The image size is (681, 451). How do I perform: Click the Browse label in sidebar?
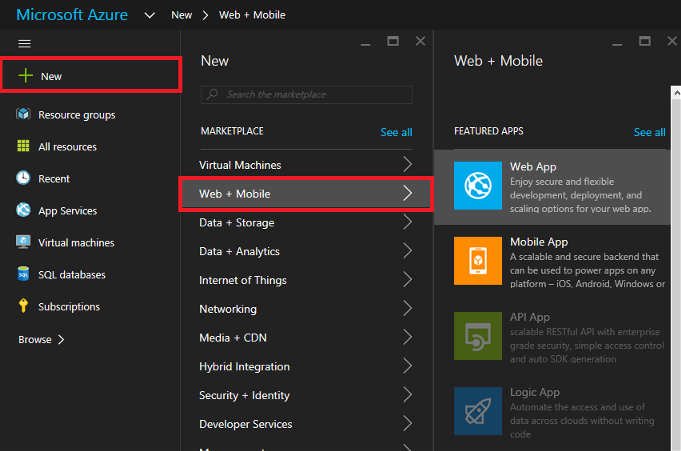(35, 339)
